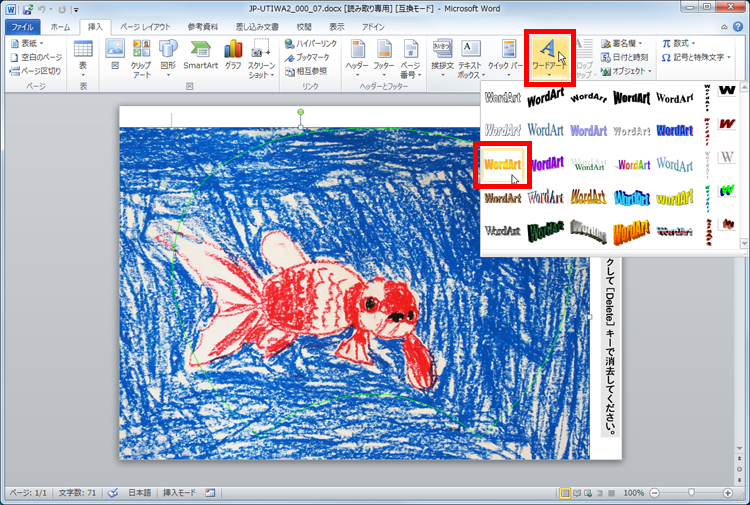Open Word Help with the question mark icon
Viewport: 750px width, 505px height.
[739, 27]
